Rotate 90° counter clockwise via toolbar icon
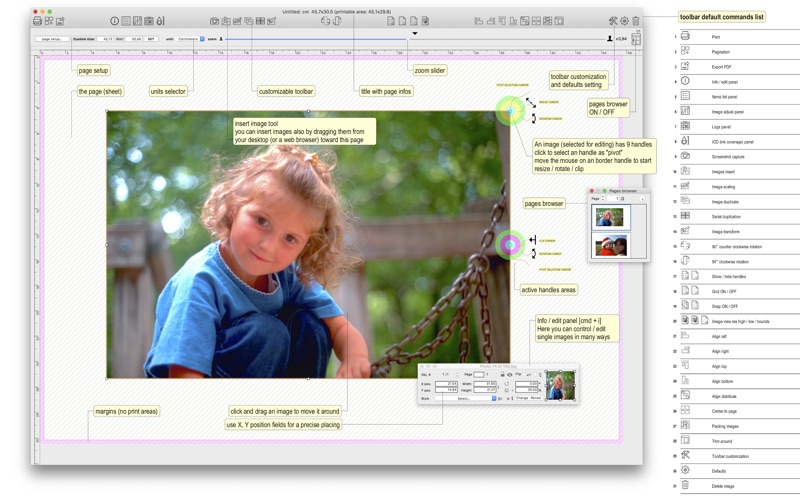The width and height of the screenshot is (800, 500). click(x=326, y=21)
